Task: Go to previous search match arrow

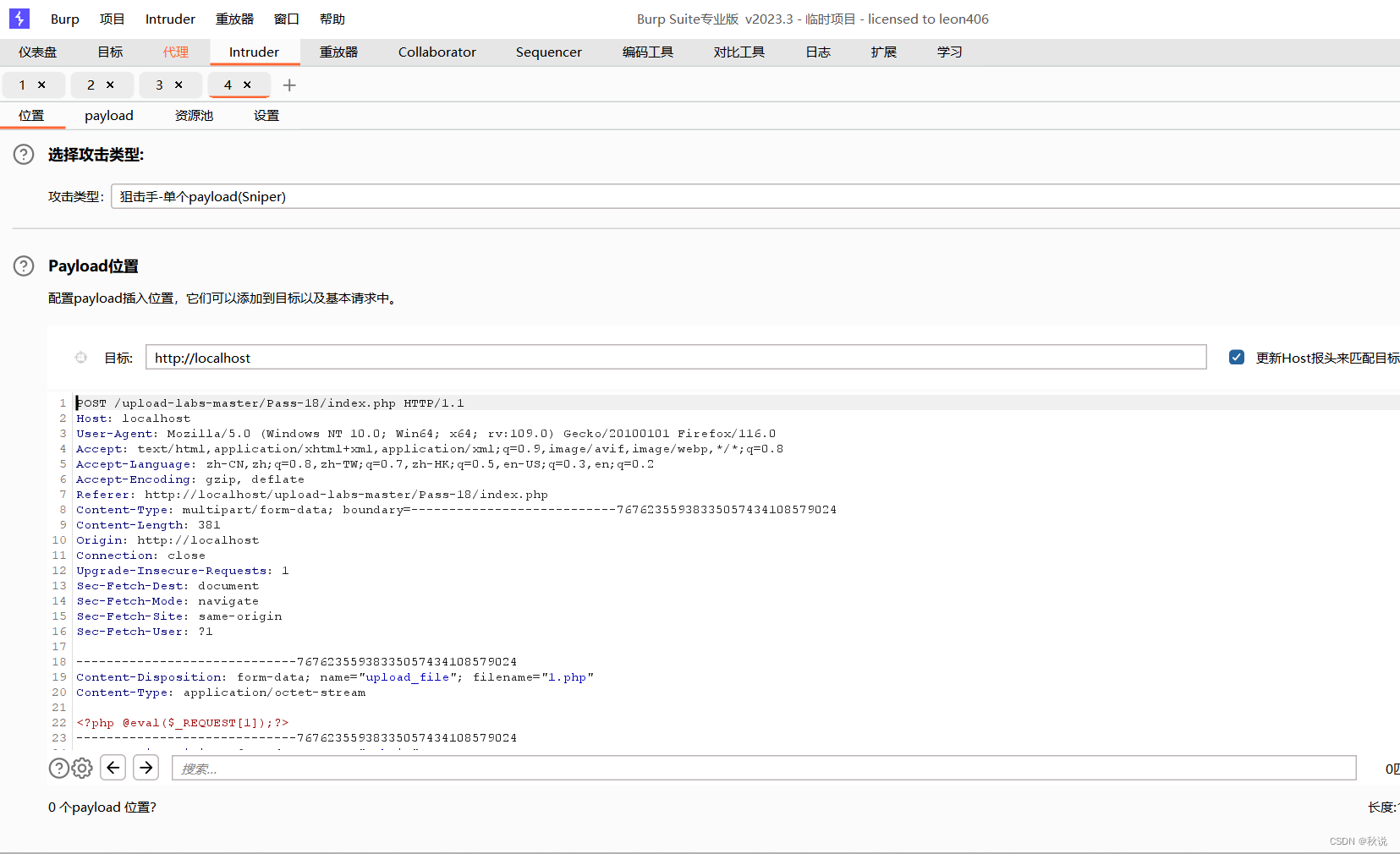Action: (x=113, y=768)
